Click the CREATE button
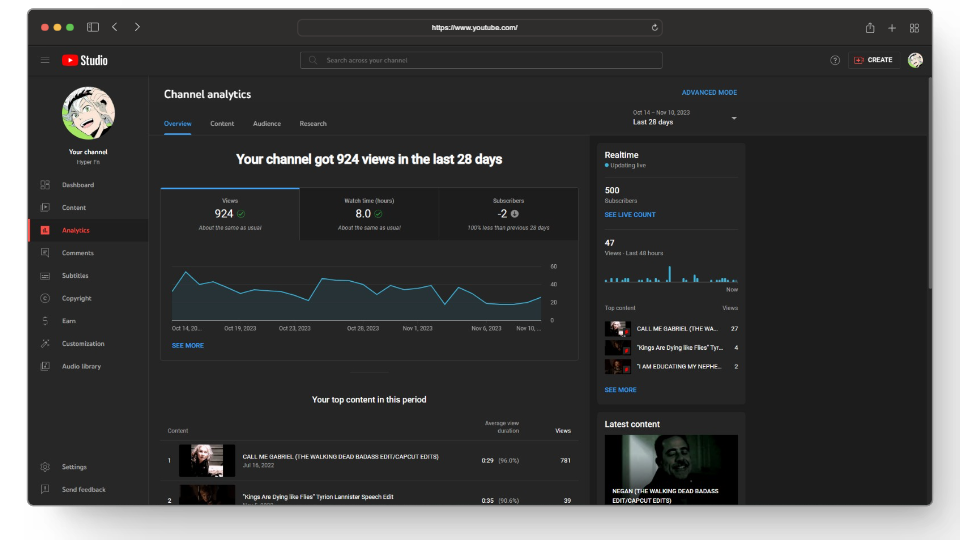This screenshot has width=960, height=540. (872, 60)
